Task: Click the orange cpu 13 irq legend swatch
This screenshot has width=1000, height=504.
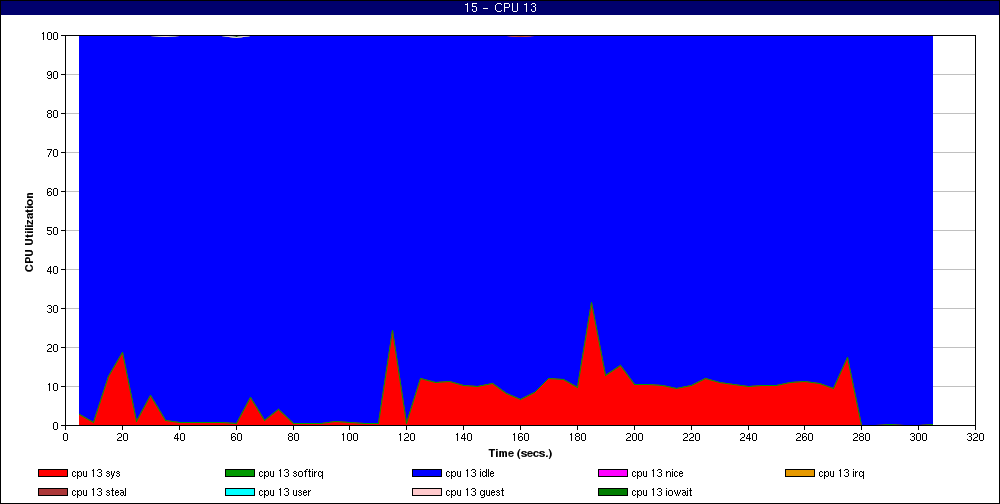Action: [x=800, y=473]
